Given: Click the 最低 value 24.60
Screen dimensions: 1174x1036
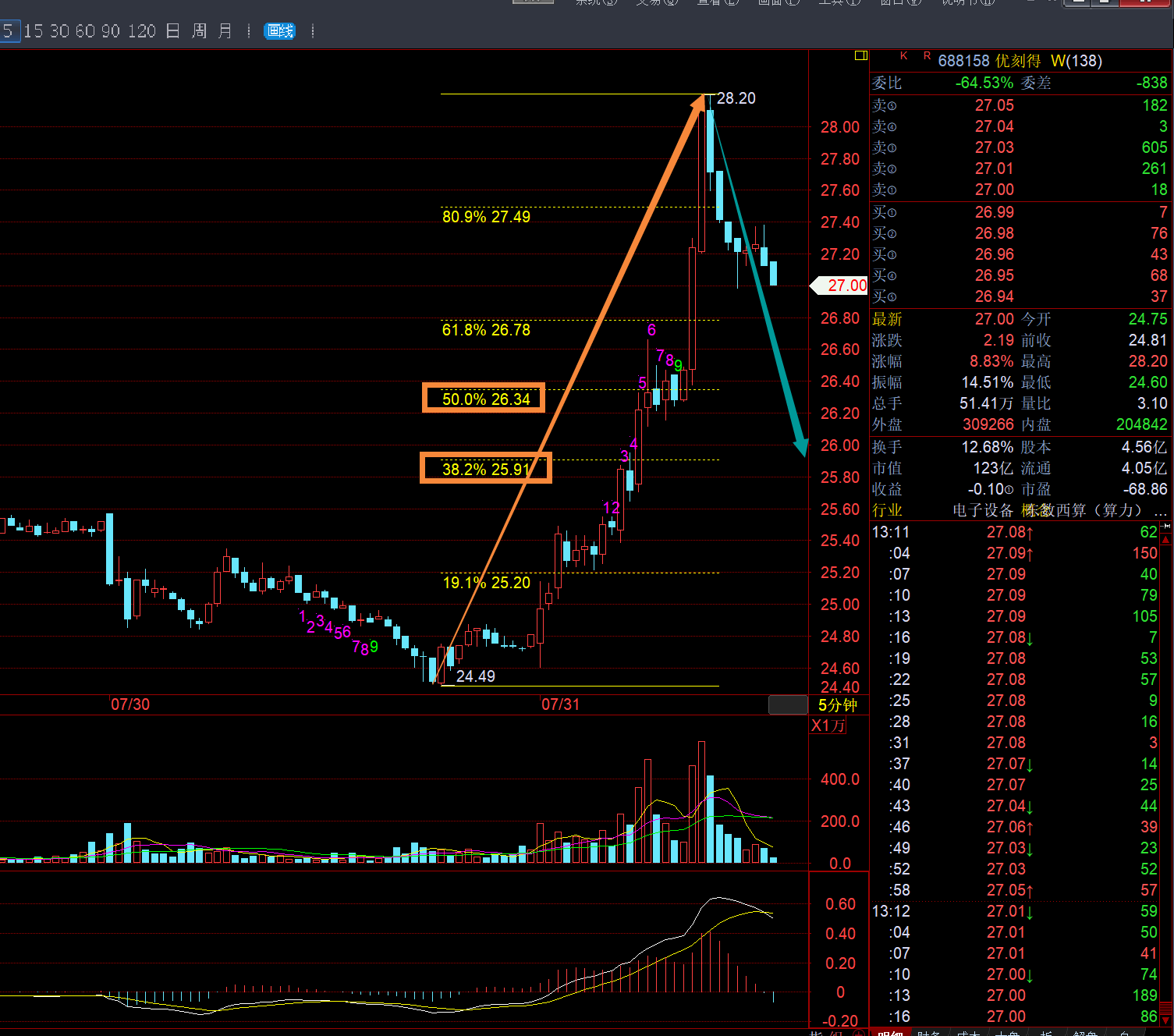Looking at the screenshot, I should click(x=1148, y=382).
